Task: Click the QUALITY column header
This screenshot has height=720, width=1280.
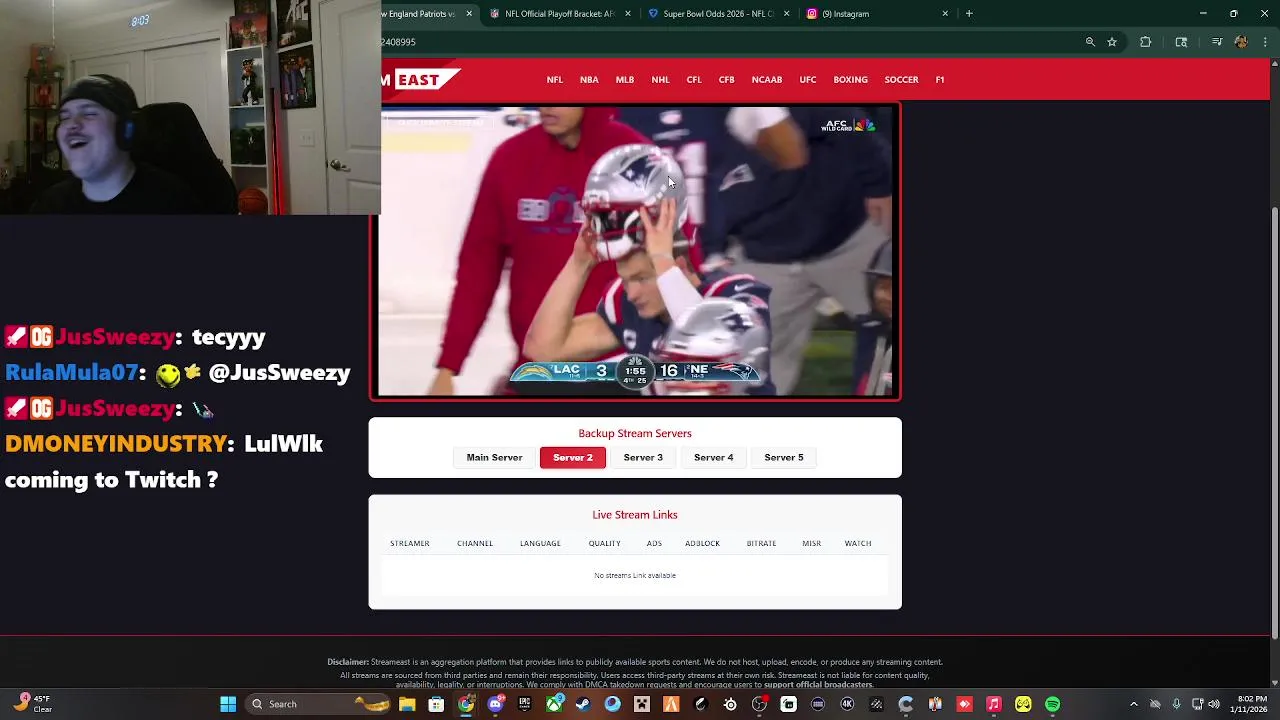Action: click(605, 544)
